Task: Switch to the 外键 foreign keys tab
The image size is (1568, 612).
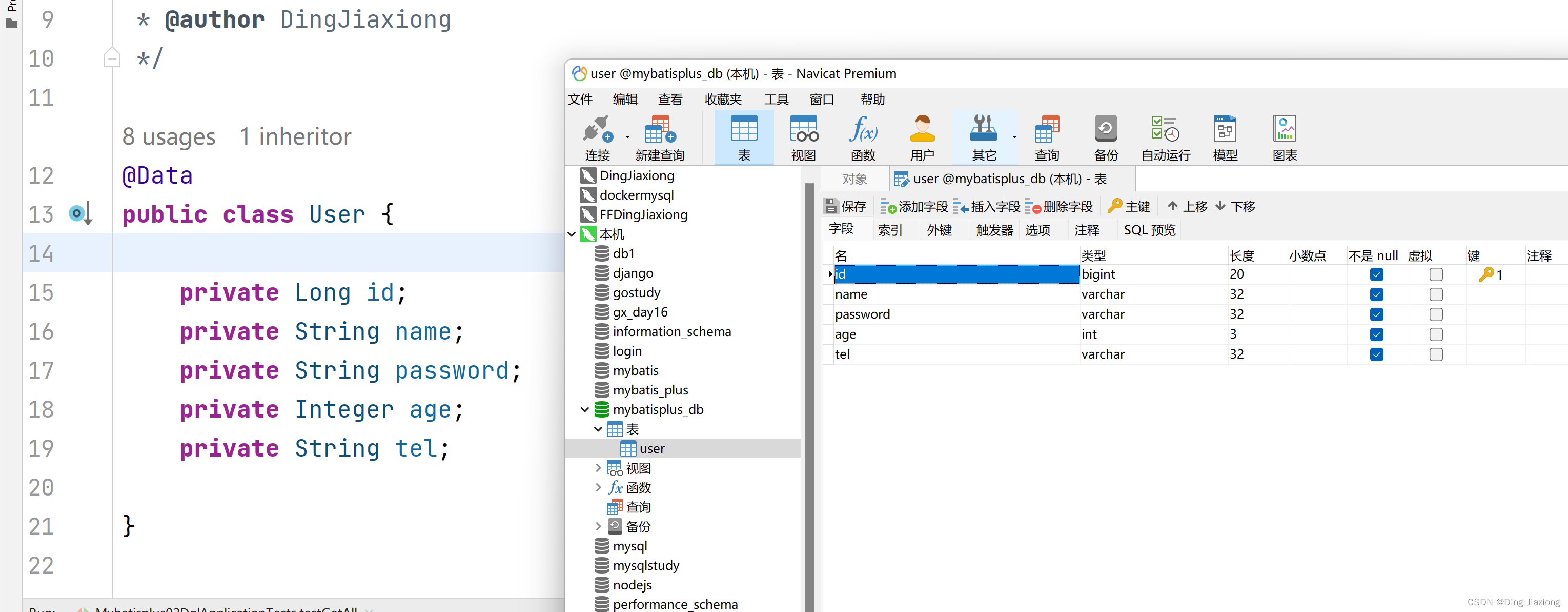Action: point(939,230)
